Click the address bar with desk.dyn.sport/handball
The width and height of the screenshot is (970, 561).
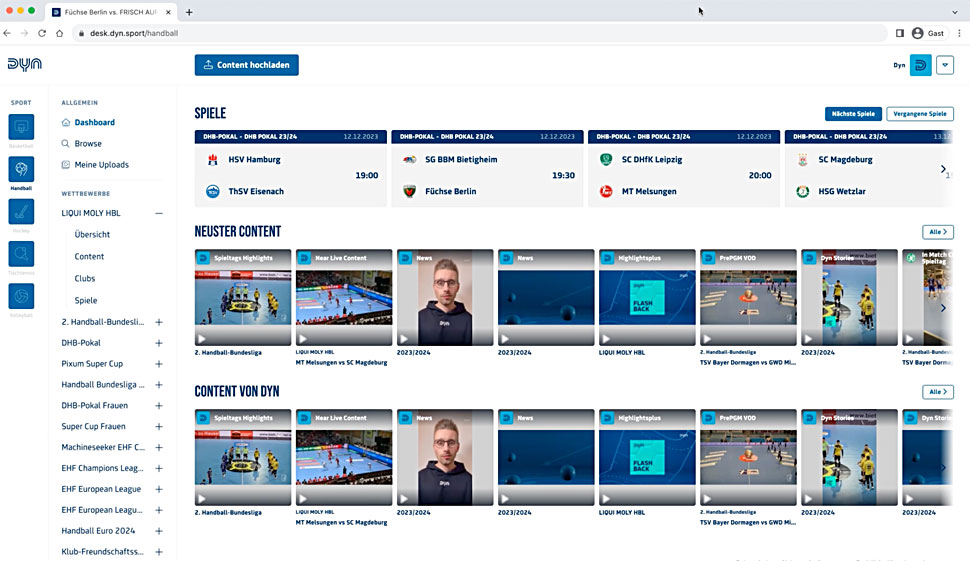pyautogui.click(x=479, y=33)
